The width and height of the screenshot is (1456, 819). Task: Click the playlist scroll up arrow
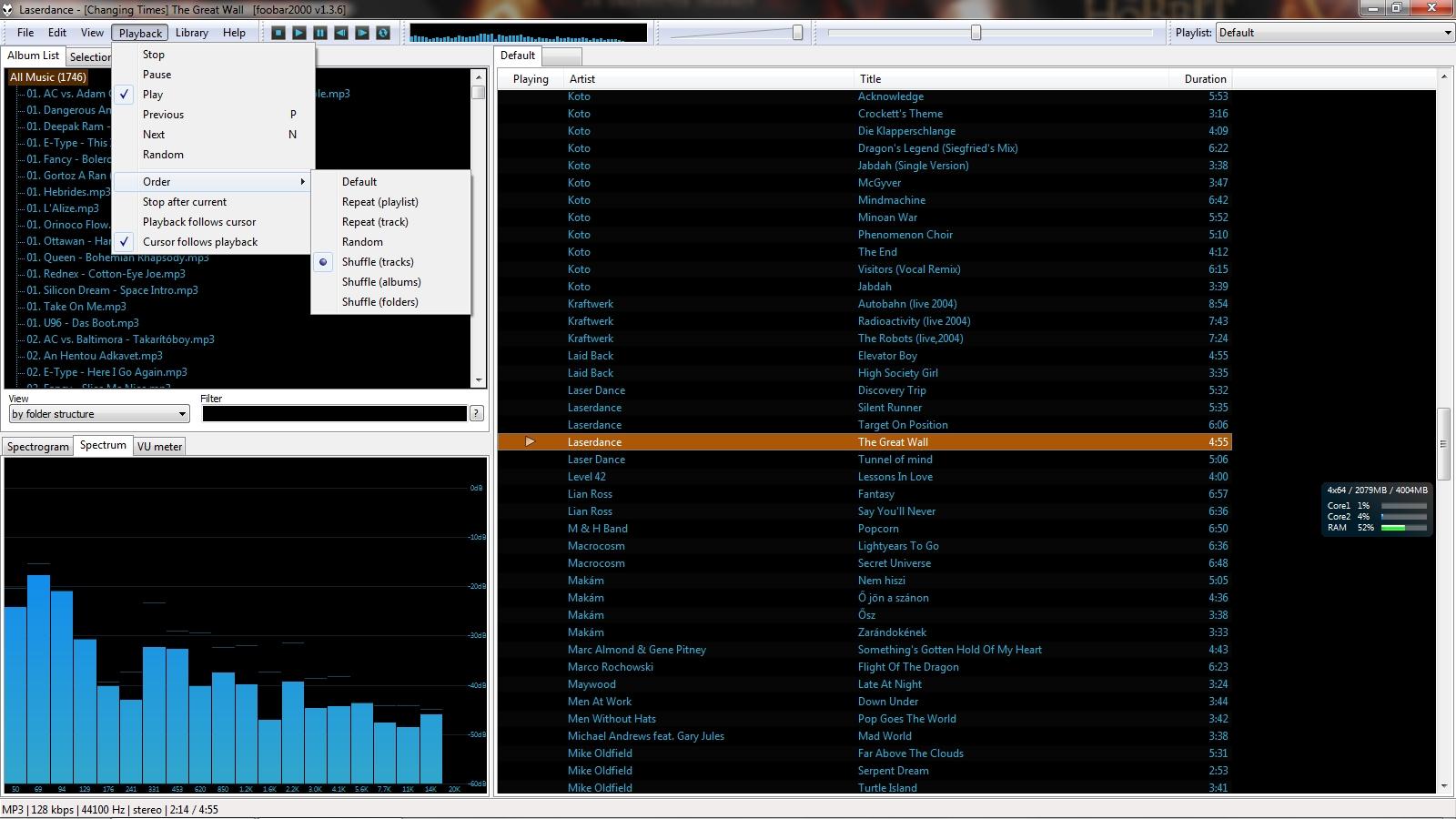pyautogui.click(x=1443, y=78)
